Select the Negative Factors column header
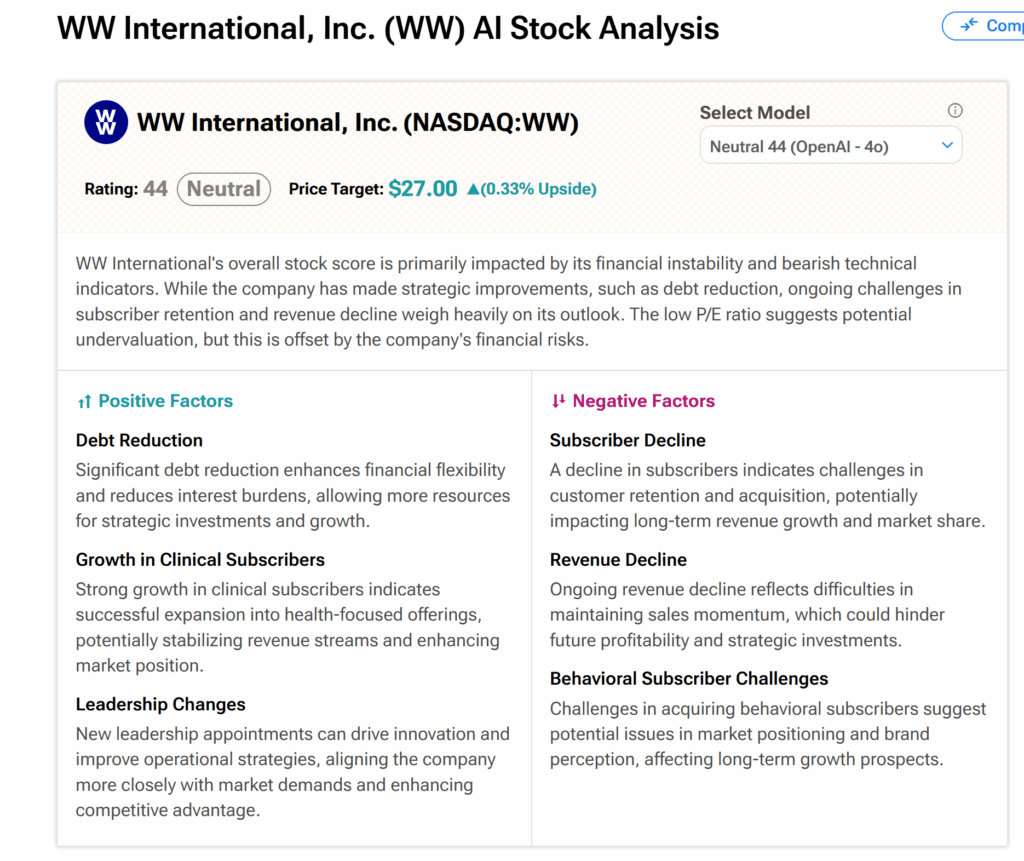 coord(642,401)
